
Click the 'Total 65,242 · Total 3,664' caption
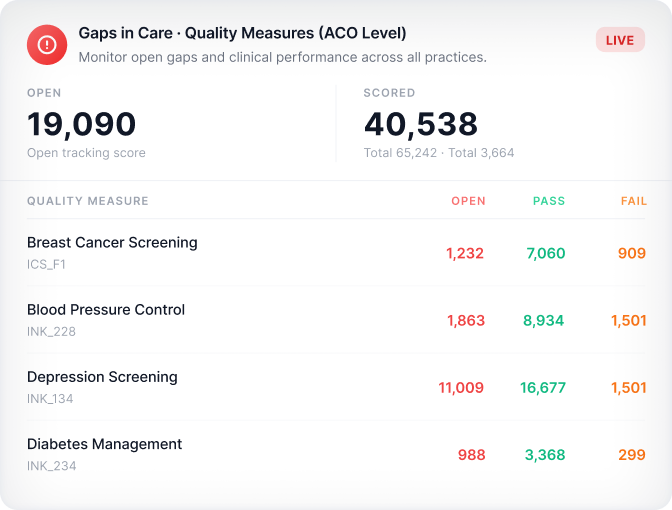click(439, 153)
